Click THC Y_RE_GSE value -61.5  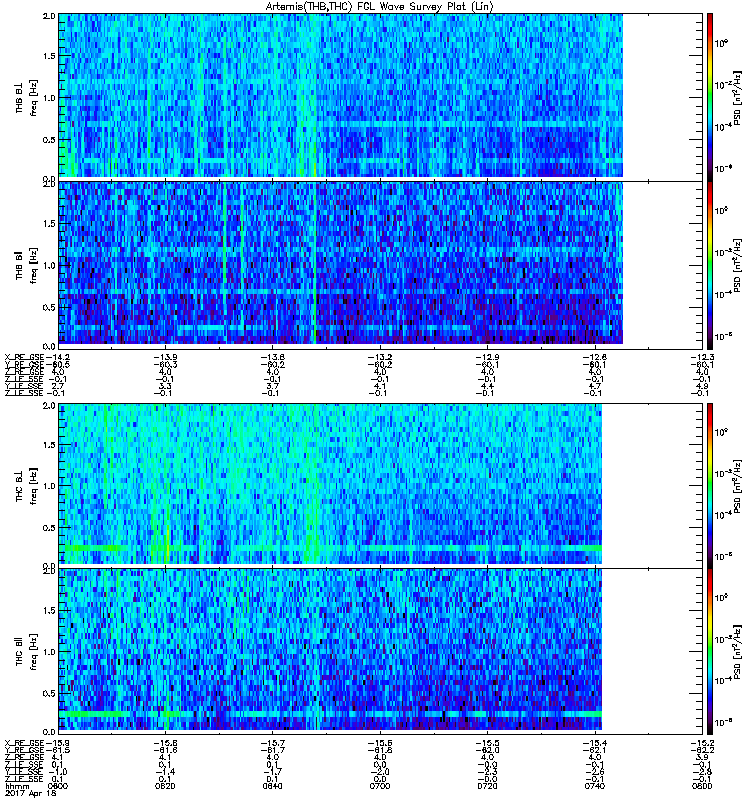point(58,750)
